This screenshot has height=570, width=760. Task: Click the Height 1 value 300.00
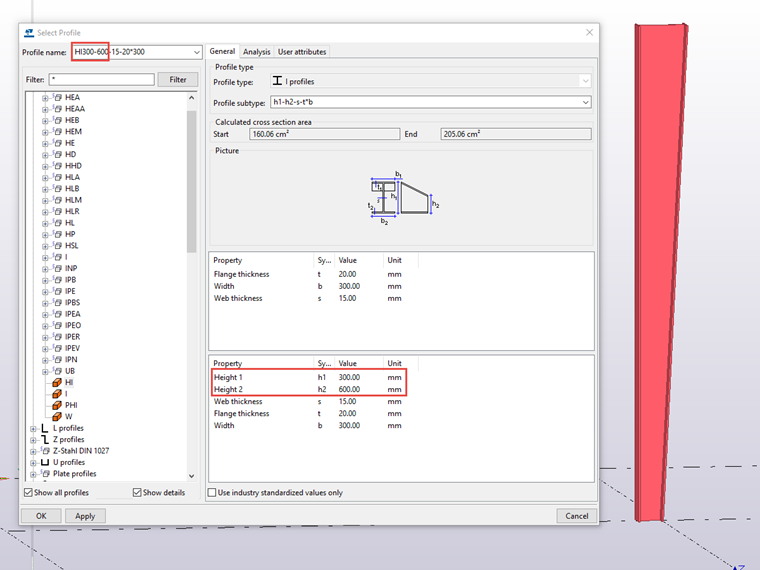[349, 377]
